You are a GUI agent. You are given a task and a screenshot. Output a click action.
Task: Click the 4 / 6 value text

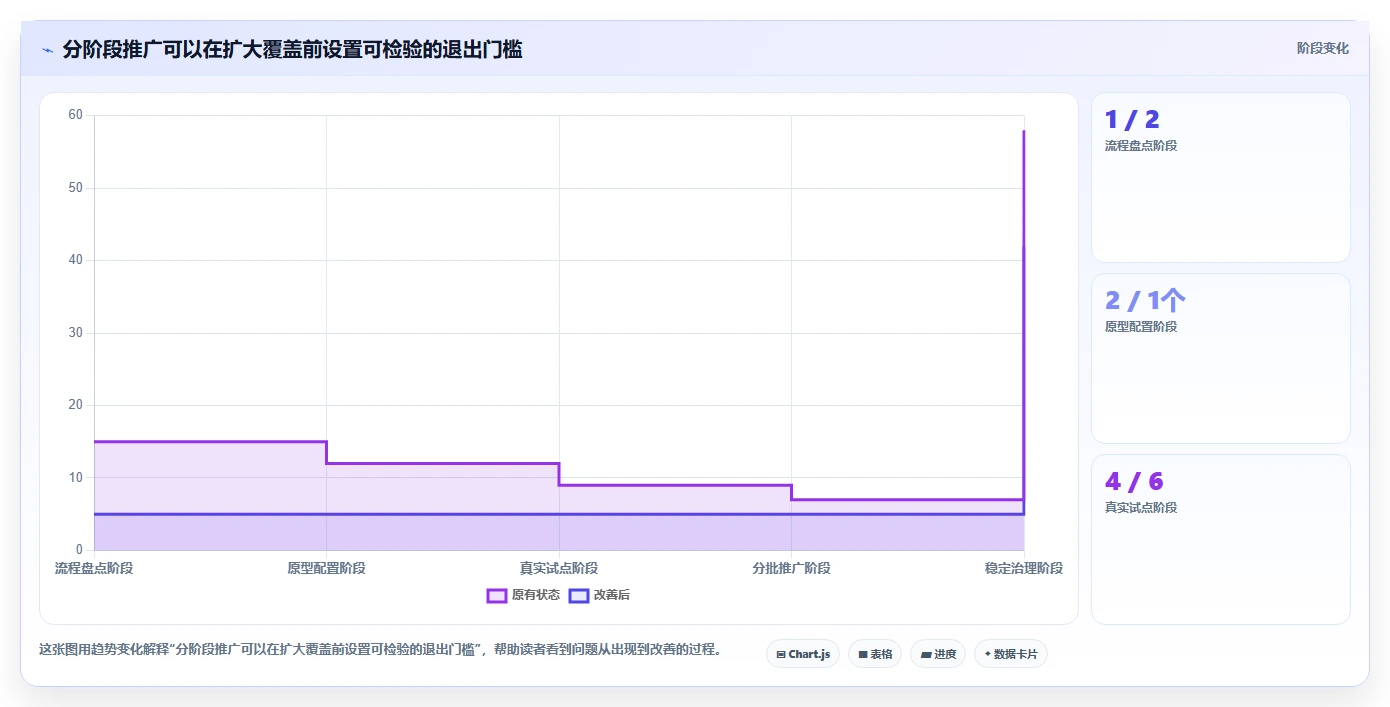pos(1134,482)
